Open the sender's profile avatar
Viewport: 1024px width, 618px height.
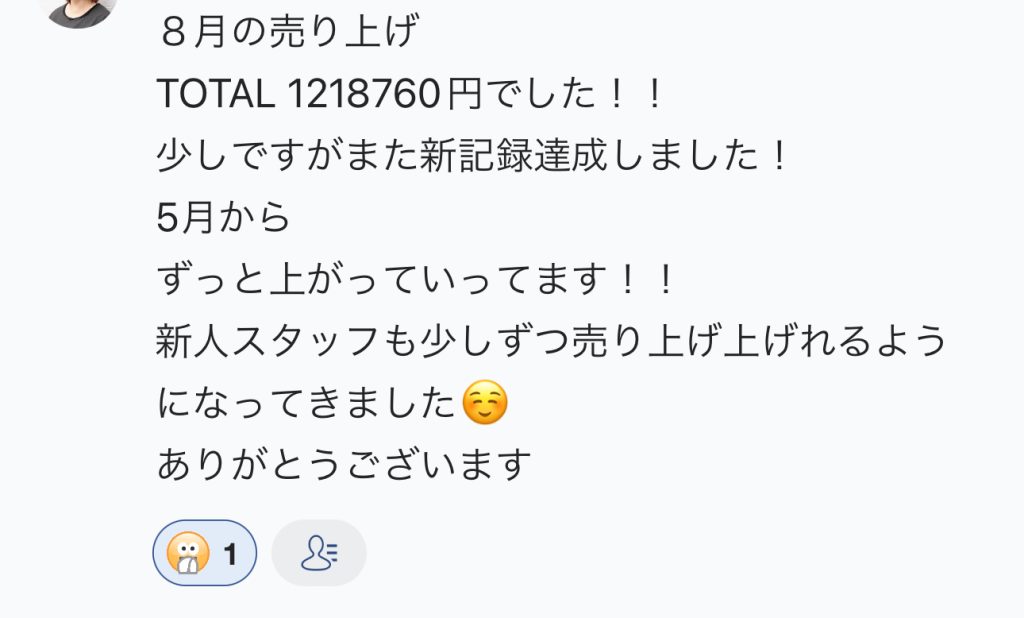(78, 10)
